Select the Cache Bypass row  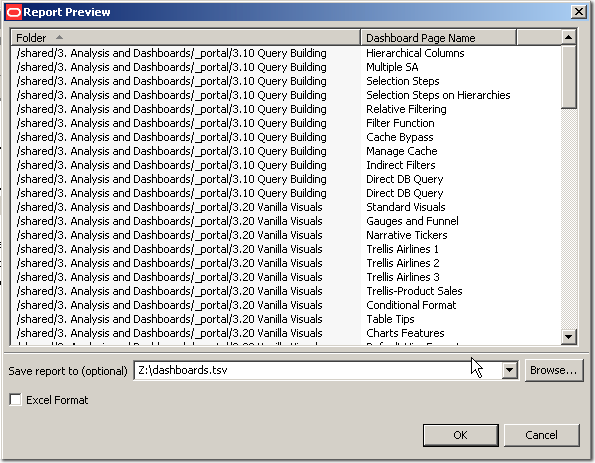286,137
